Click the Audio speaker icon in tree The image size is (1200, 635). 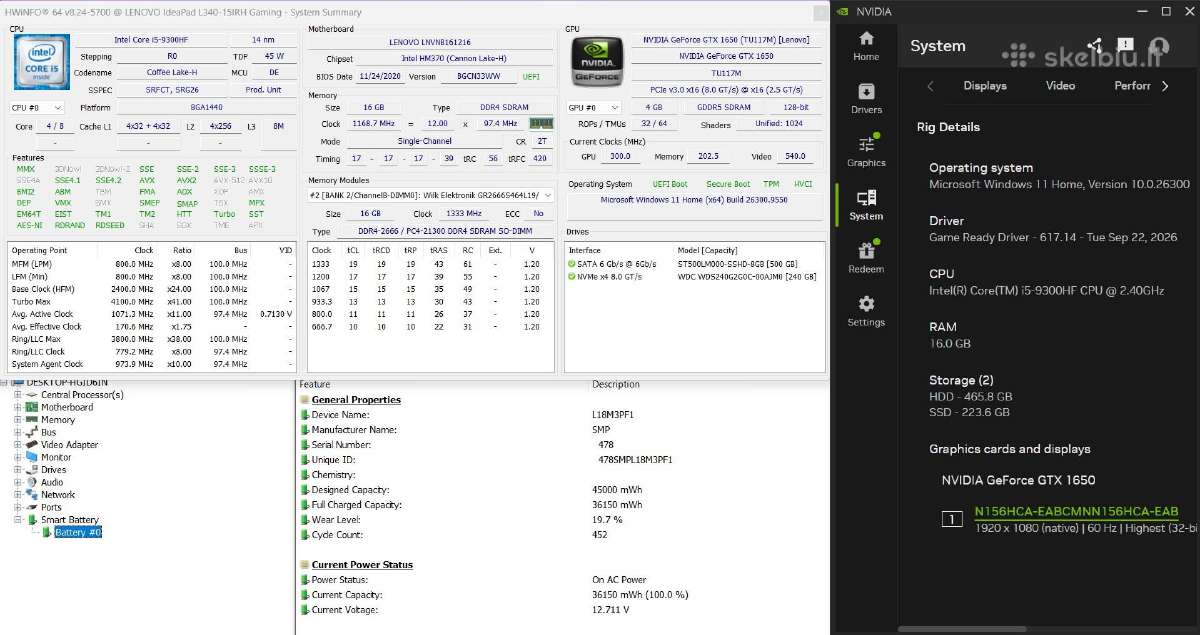[x=32, y=482]
